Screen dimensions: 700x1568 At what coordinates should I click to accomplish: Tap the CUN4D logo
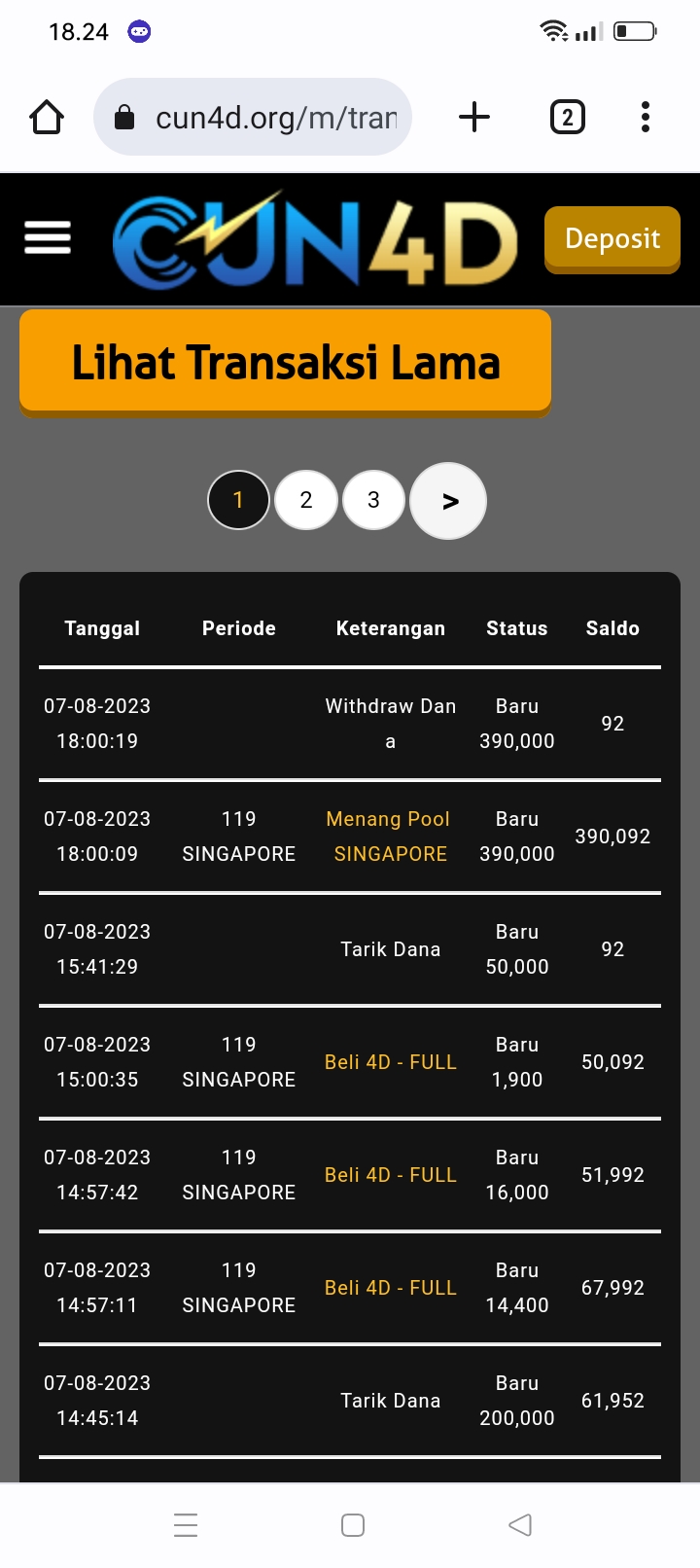click(315, 239)
